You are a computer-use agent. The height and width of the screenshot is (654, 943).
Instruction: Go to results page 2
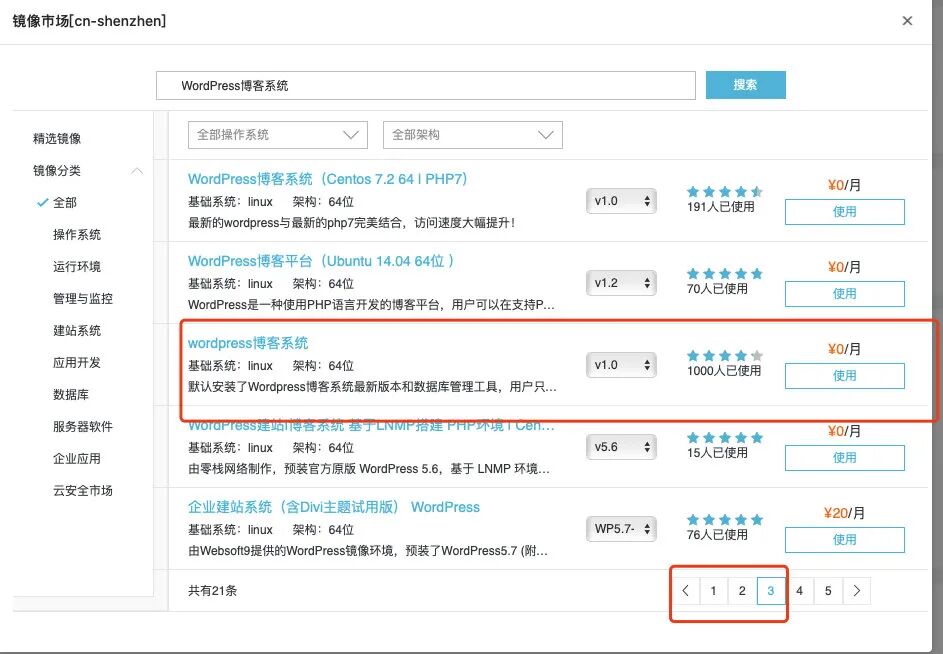coord(742,591)
